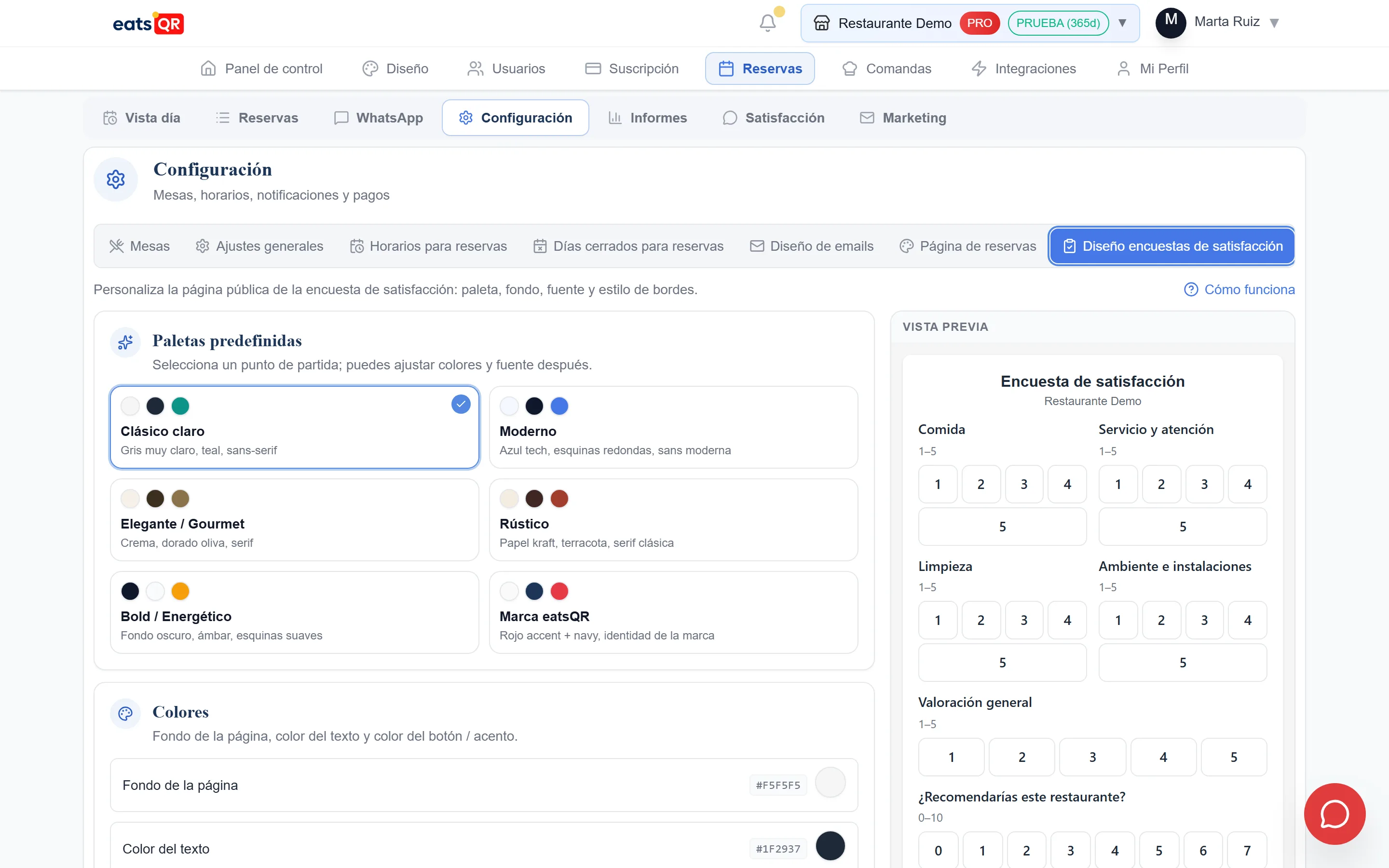Click the gear icon of Ajustes generales
The image size is (1389, 868).
202,246
